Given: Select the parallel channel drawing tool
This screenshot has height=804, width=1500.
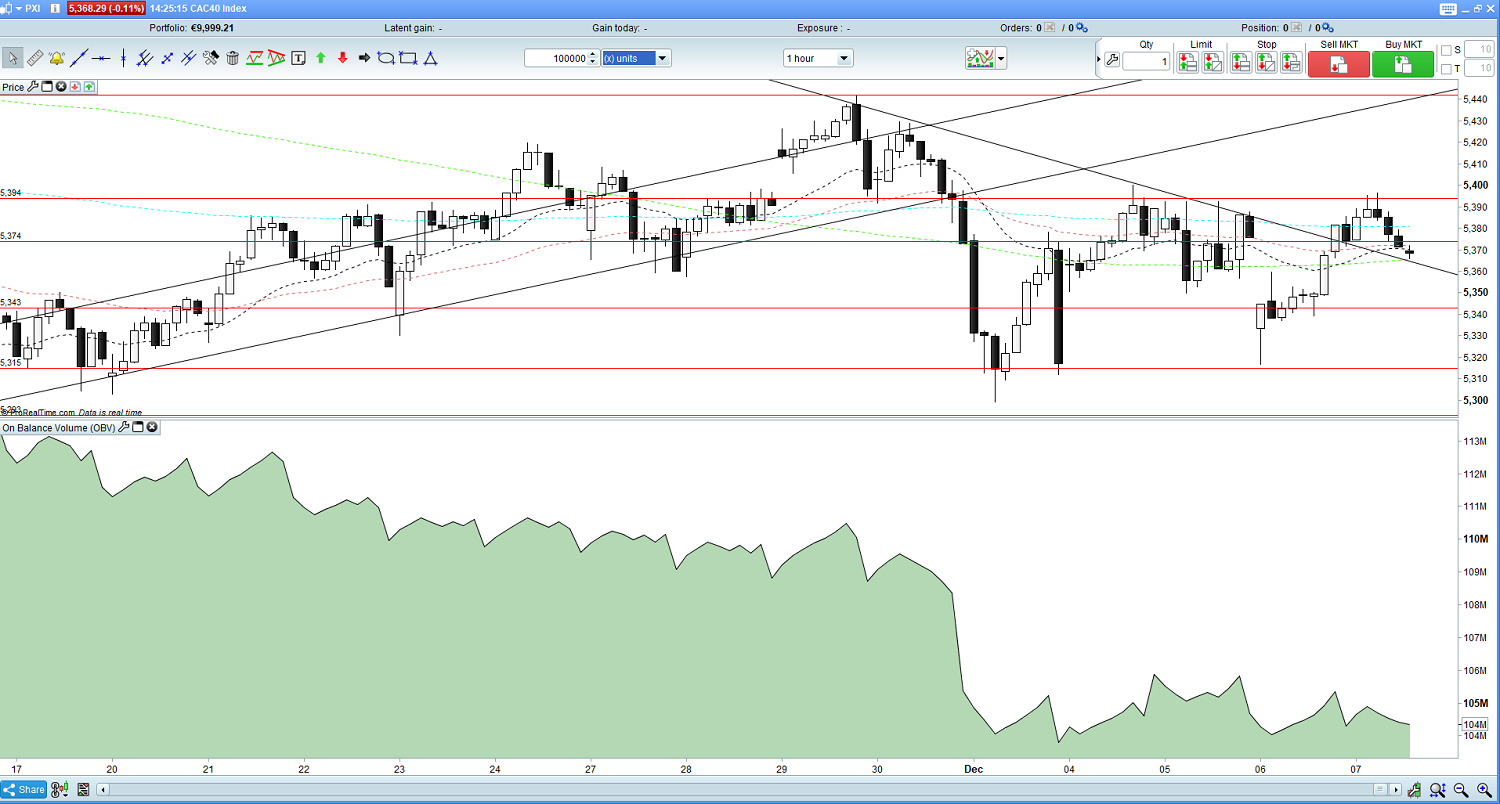Looking at the screenshot, I should (x=188, y=58).
